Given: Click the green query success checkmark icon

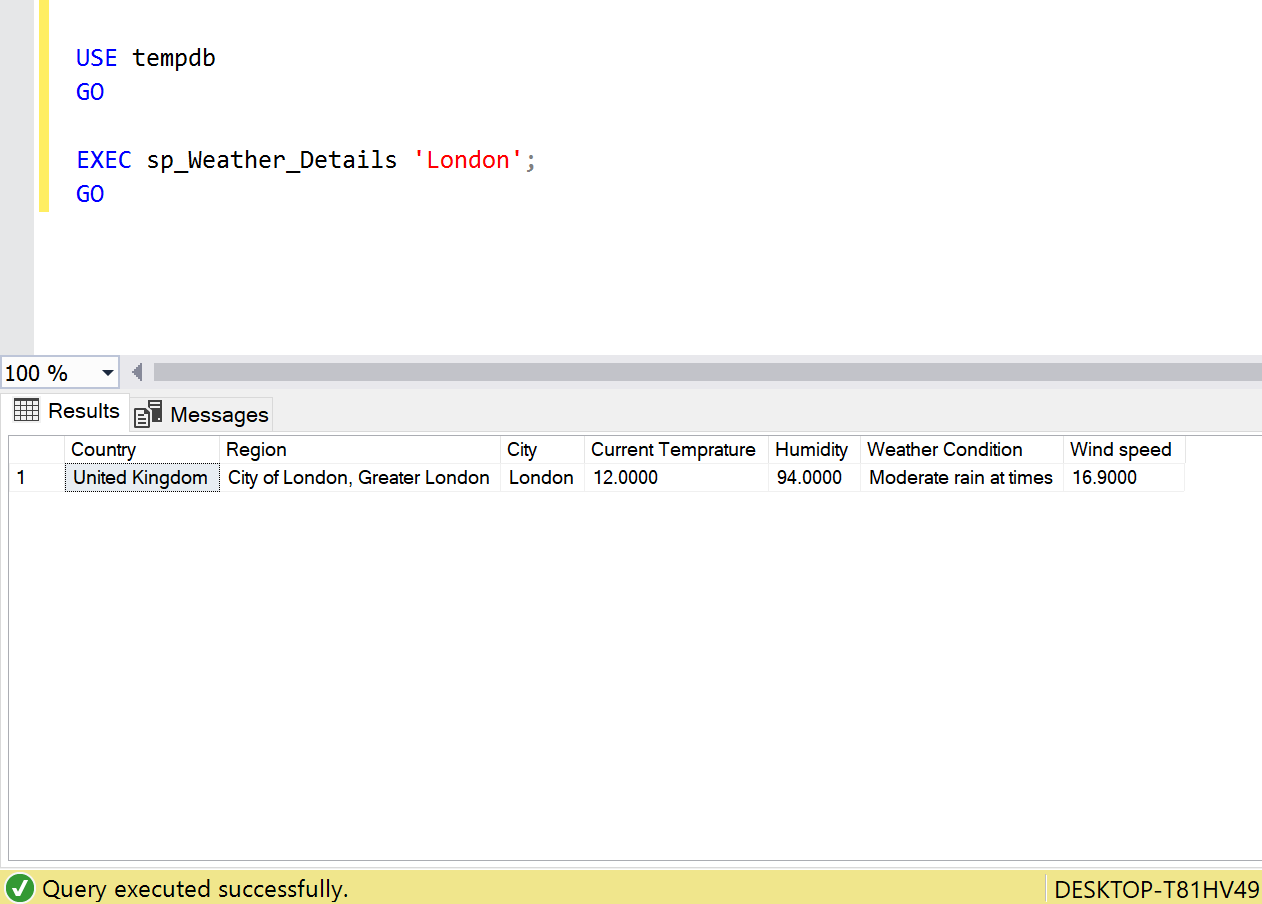Looking at the screenshot, I should [x=20, y=888].
